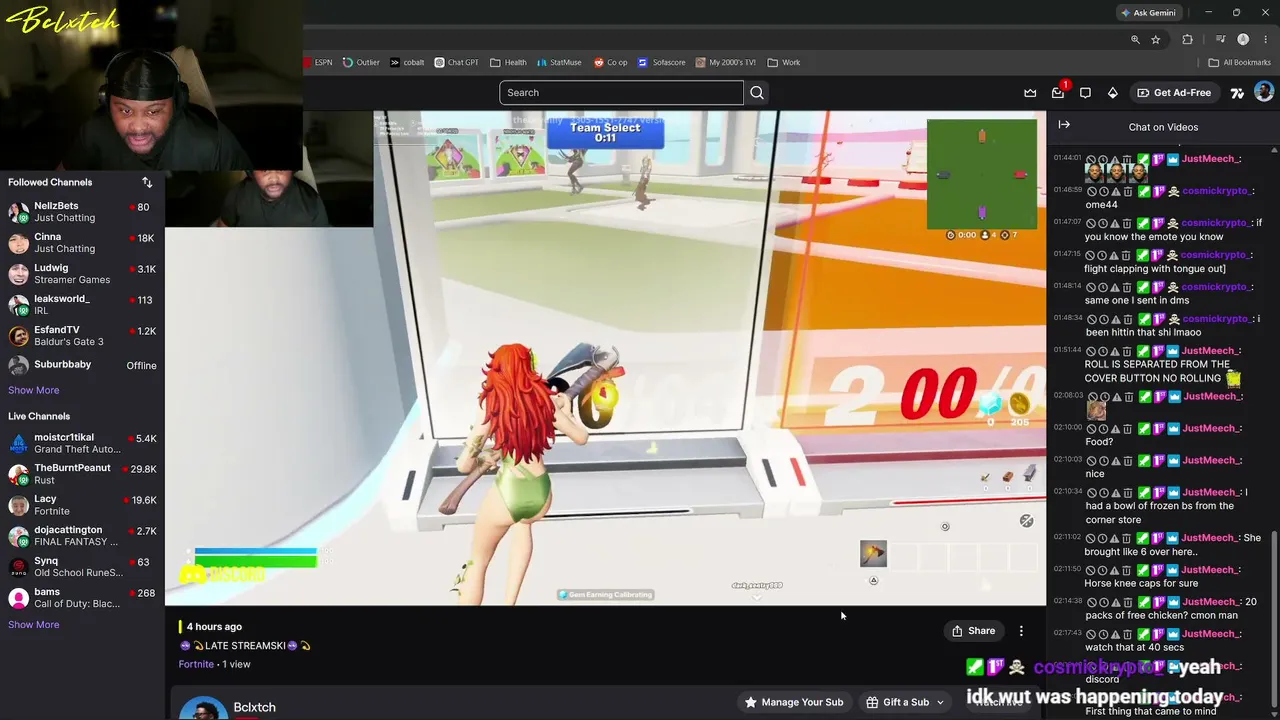The width and height of the screenshot is (1280, 720).
Task: Click the Get Ad-Free button
Action: pyautogui.click(x=1174, y=93)
